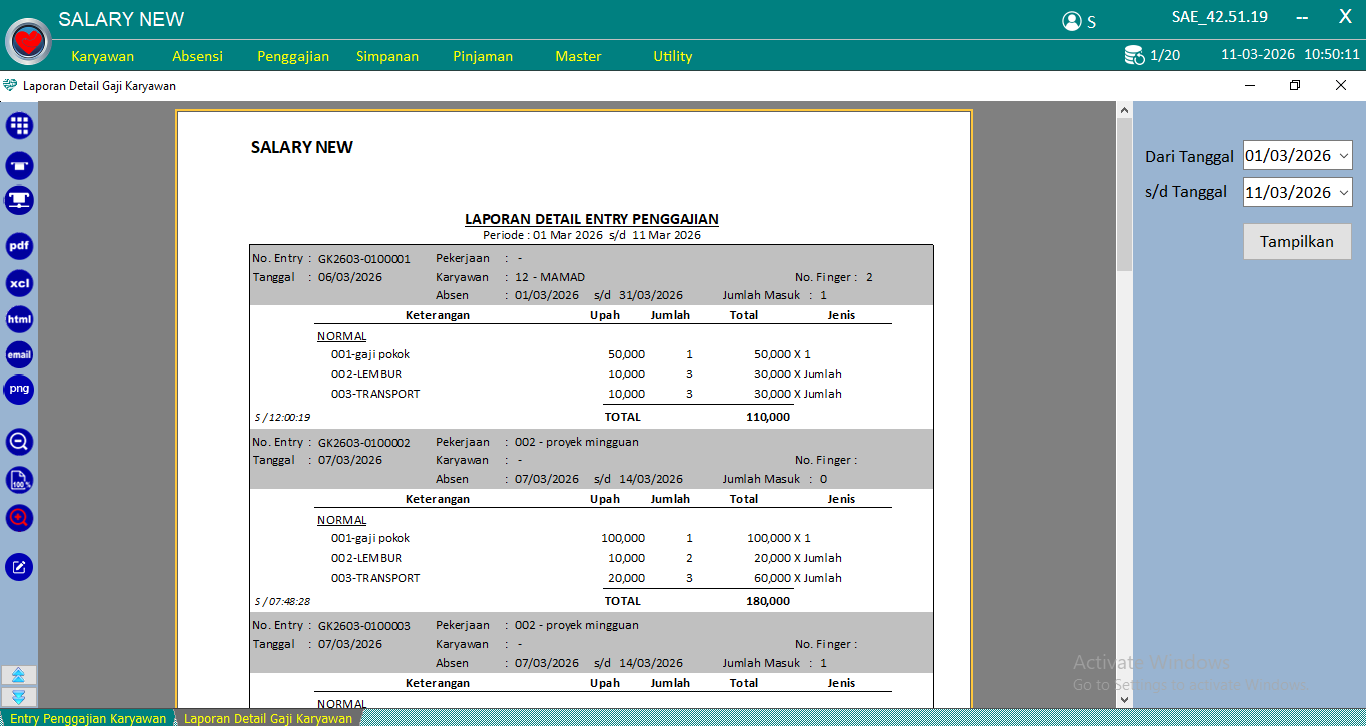Click the timestamp S / 12:00:19
The image size is (1366, 726).
tap(282, 418)
